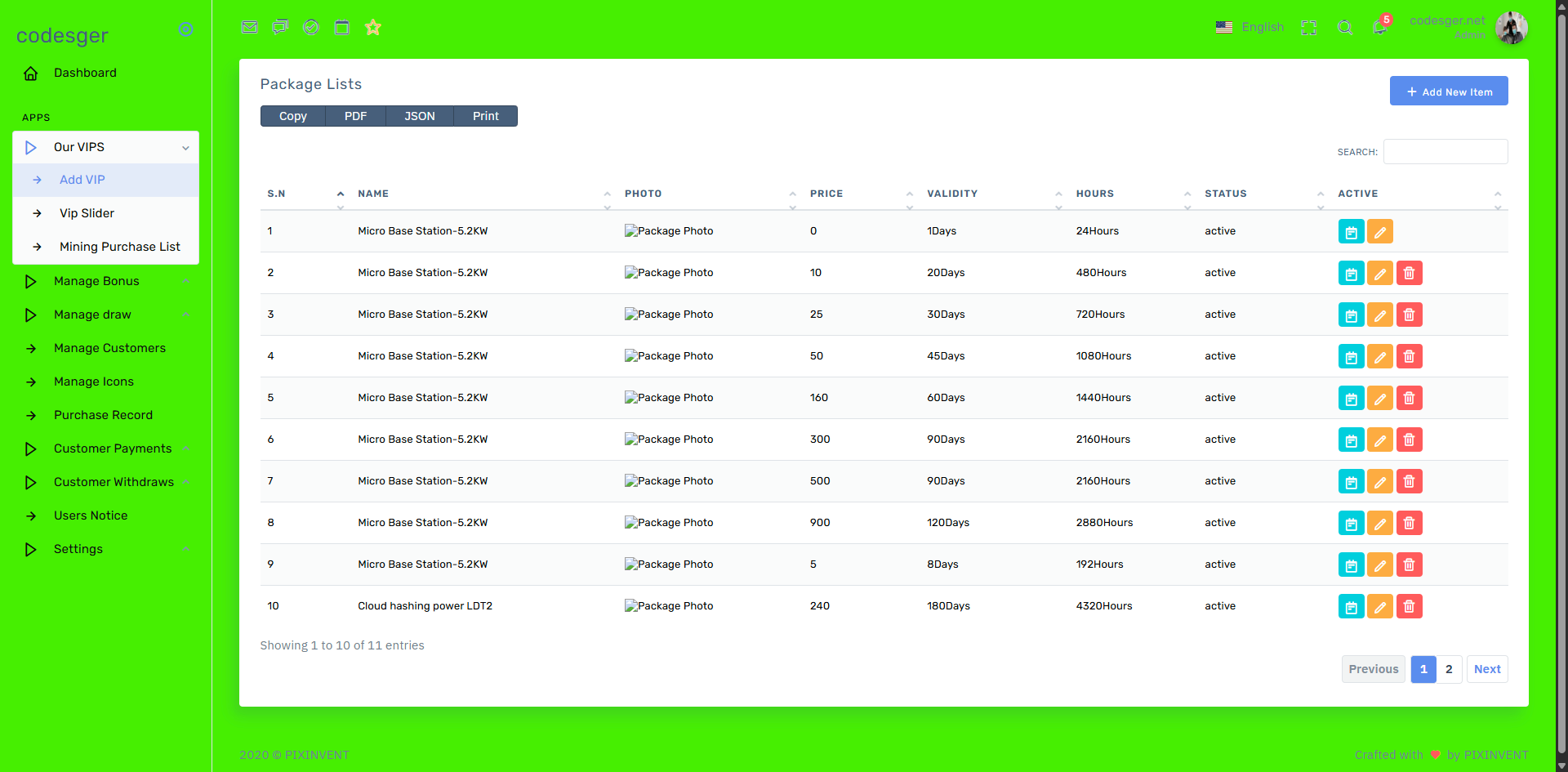The height and width of the screenshot is (772, 1568).
Task: Click the red delete icon in row 5
Action: [x=1410, y=399]
